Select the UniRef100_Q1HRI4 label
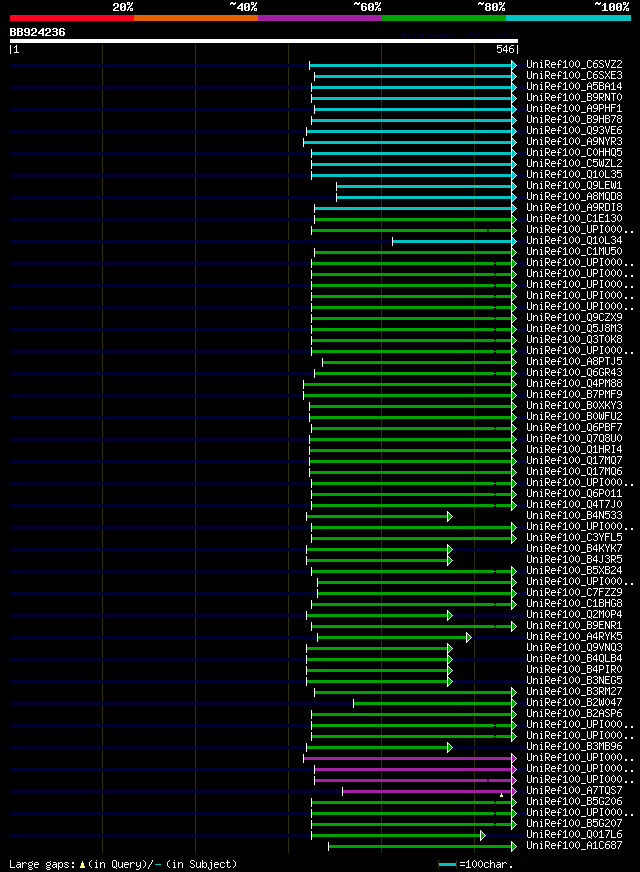Screen dimensions: 640x872 574,449
